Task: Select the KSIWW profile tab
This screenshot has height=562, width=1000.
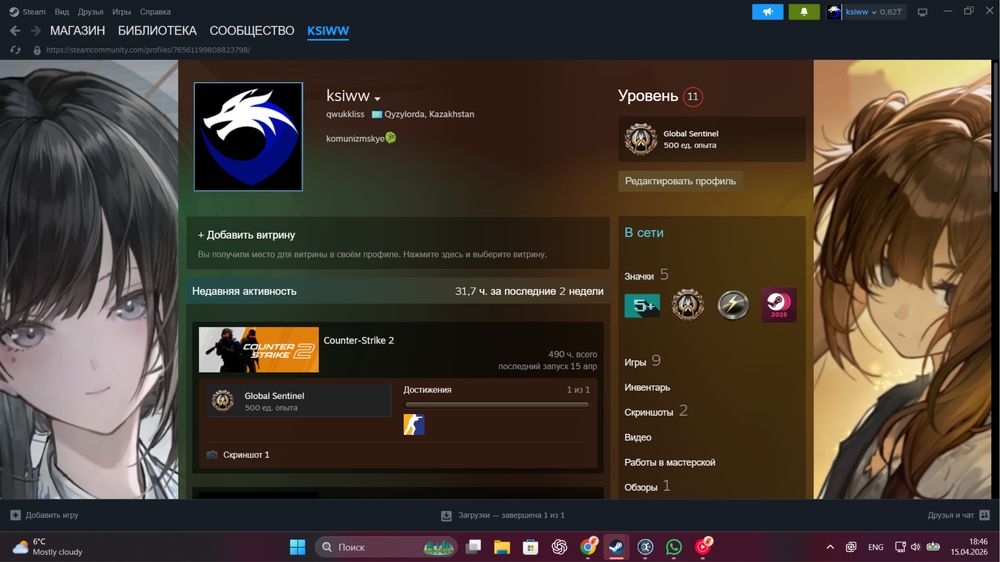Action: 328,31
